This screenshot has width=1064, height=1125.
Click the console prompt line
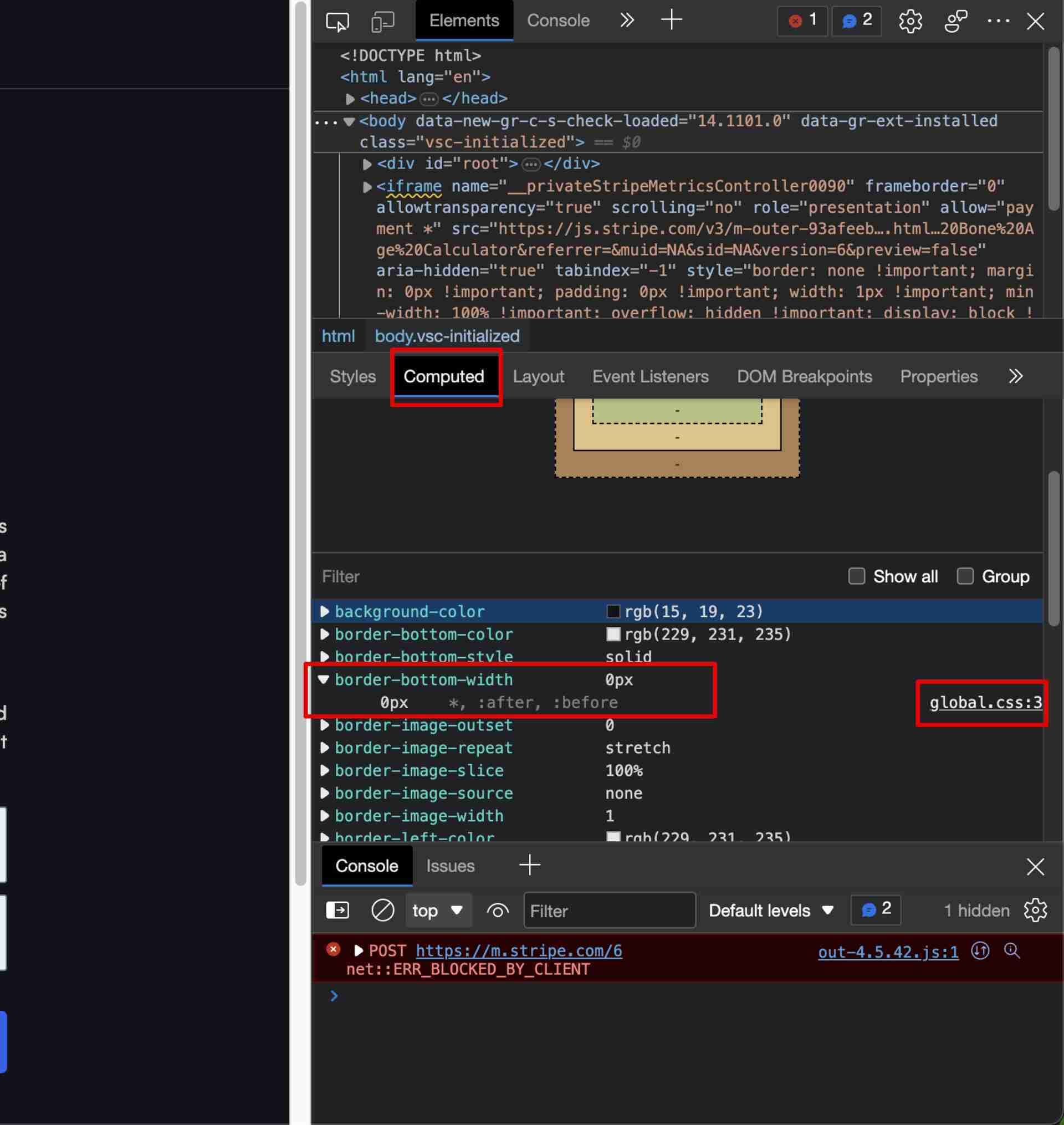tap(687, 996)
